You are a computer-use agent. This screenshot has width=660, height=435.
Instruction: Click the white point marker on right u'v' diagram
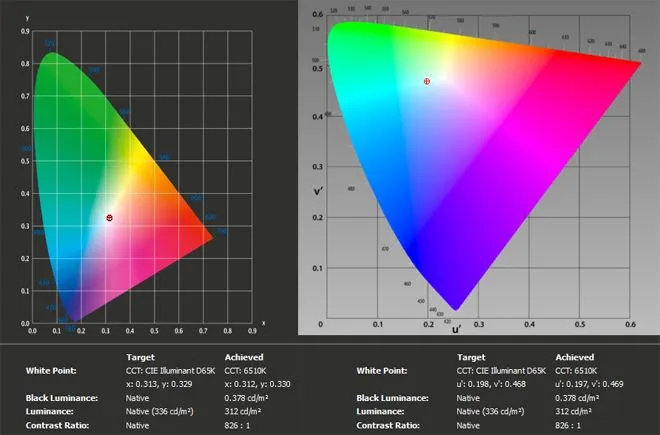tap(427, 81)
